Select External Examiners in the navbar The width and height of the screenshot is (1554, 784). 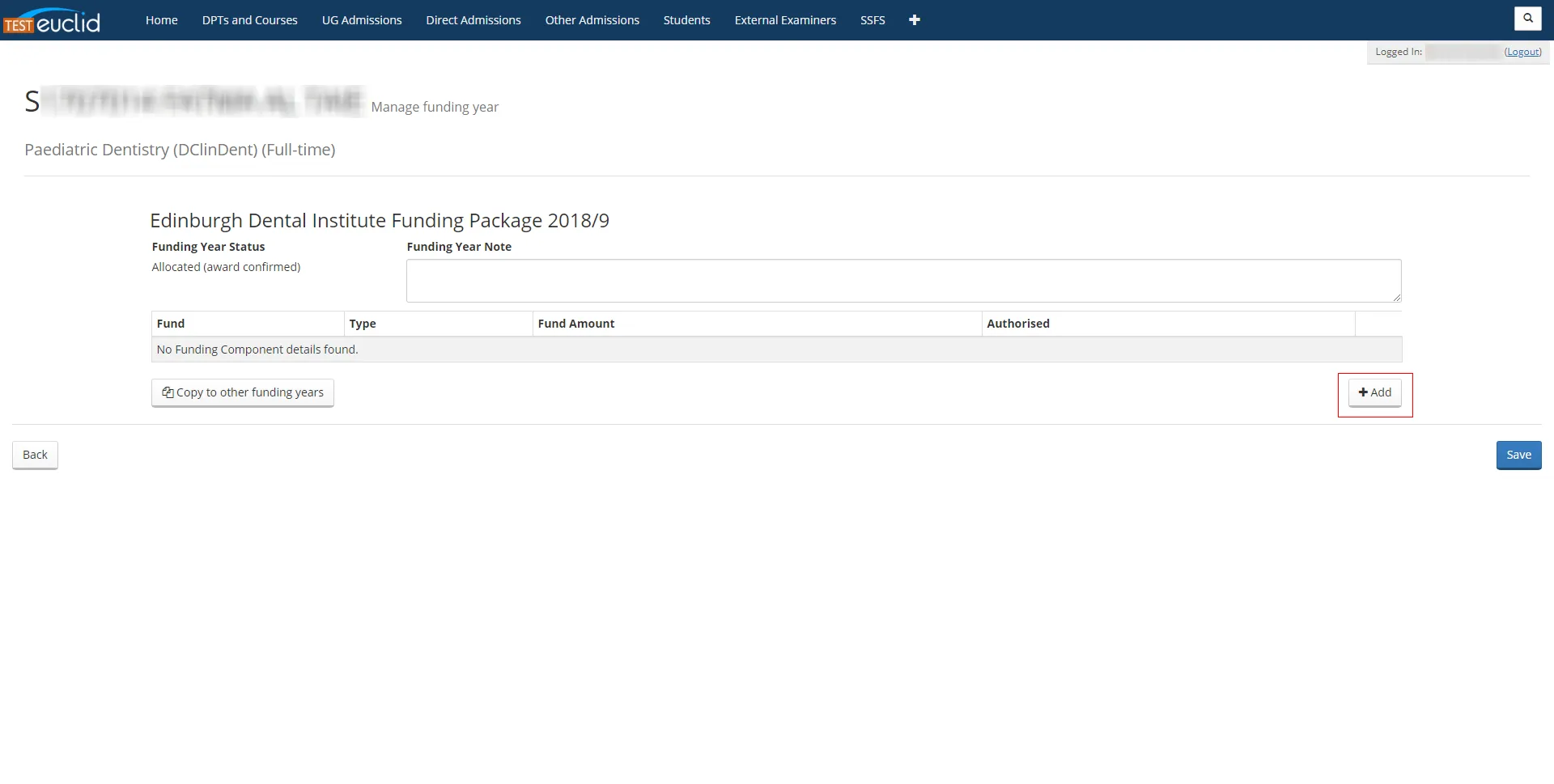pos(784,20)
